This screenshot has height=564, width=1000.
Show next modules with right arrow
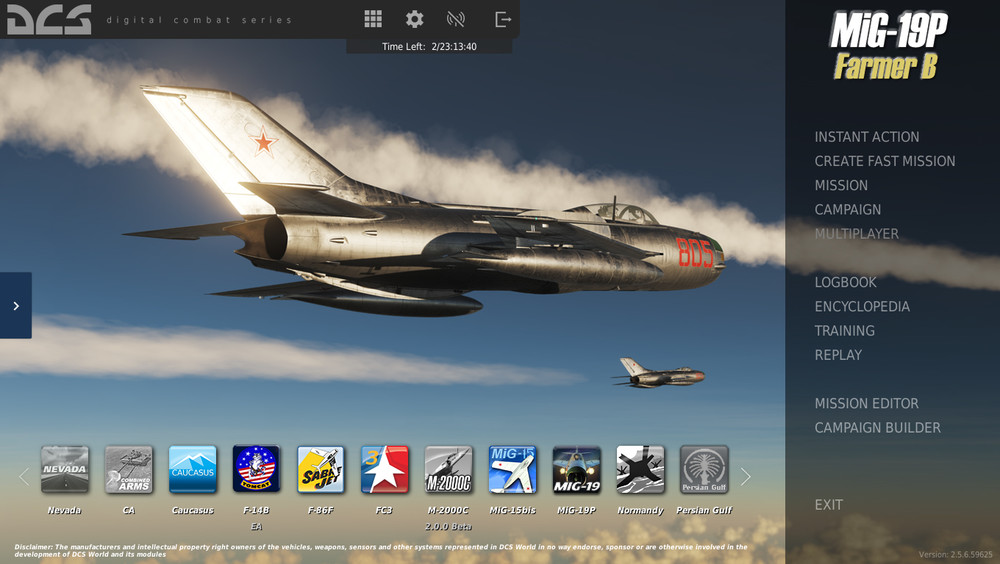(746, 477)
